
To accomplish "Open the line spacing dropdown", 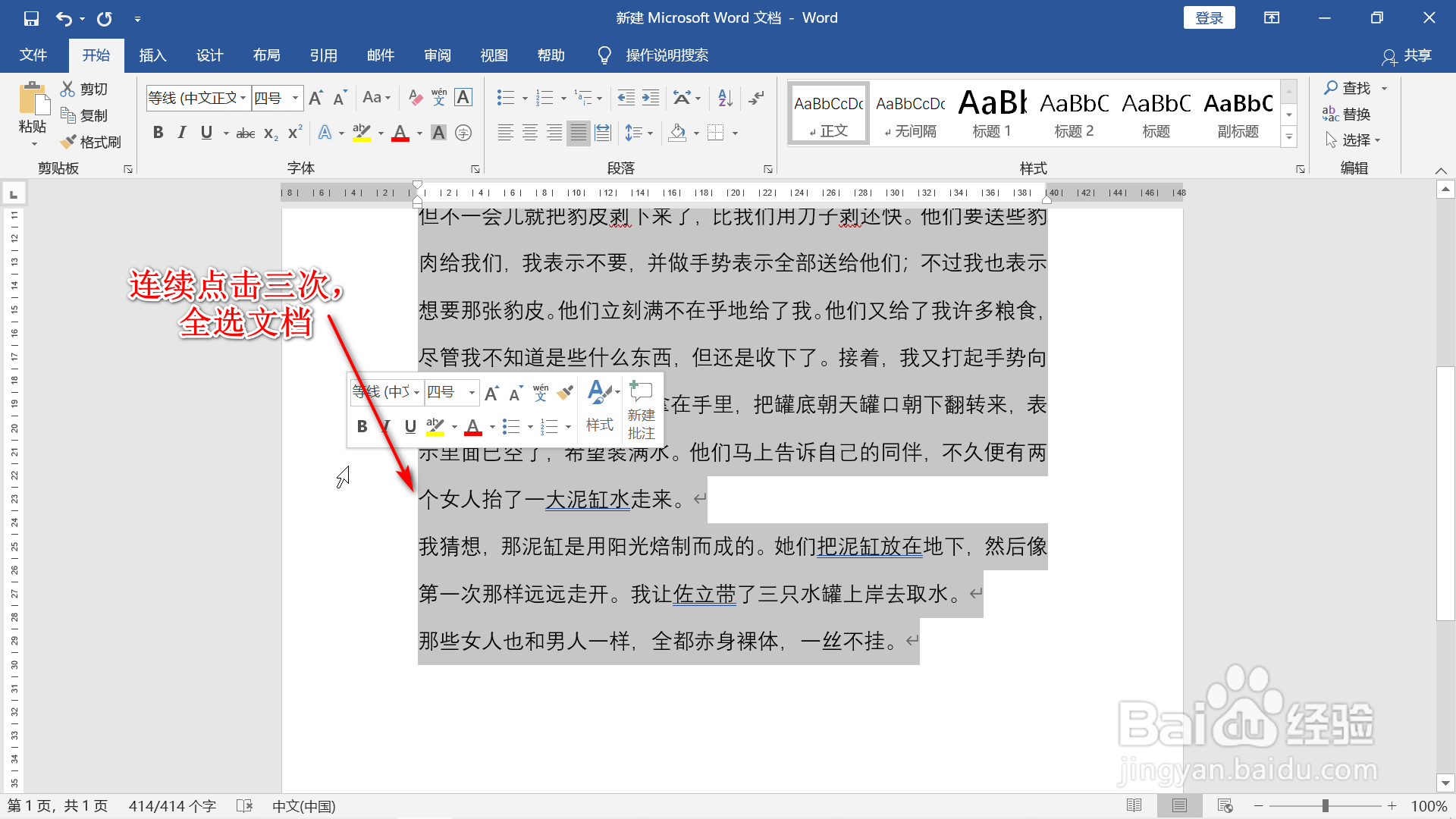I will (x=639, y=132).
